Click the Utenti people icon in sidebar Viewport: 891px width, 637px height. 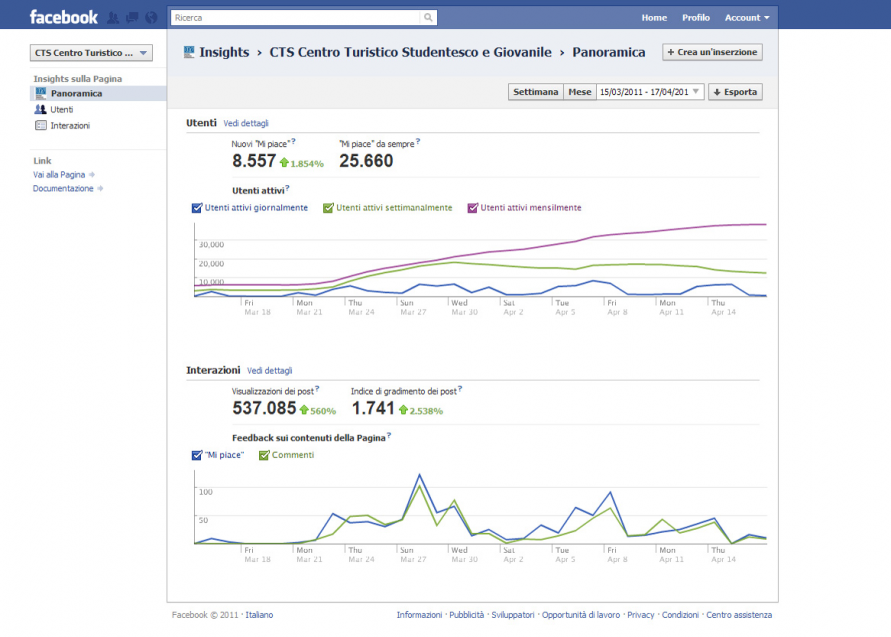click(x=40, y=109)
